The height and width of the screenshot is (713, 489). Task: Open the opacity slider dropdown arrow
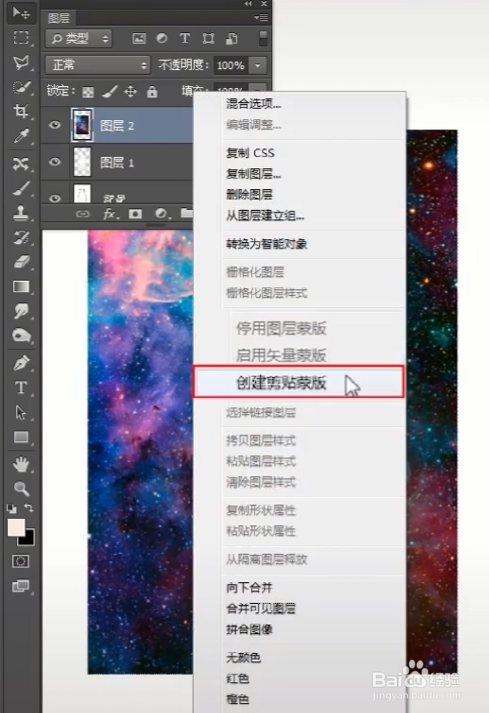(257, 65)
